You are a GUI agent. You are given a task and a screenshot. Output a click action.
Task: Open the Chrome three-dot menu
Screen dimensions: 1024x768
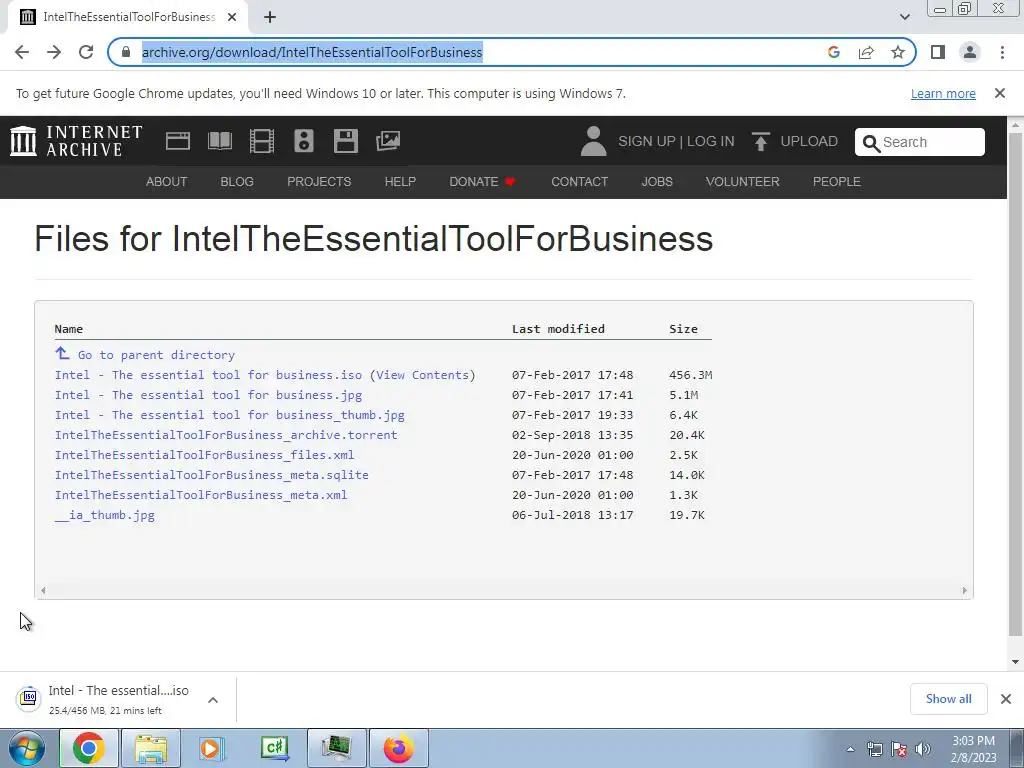1002,52
